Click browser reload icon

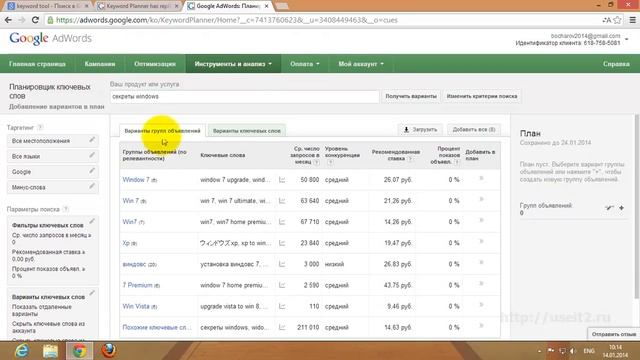[35, 20]
